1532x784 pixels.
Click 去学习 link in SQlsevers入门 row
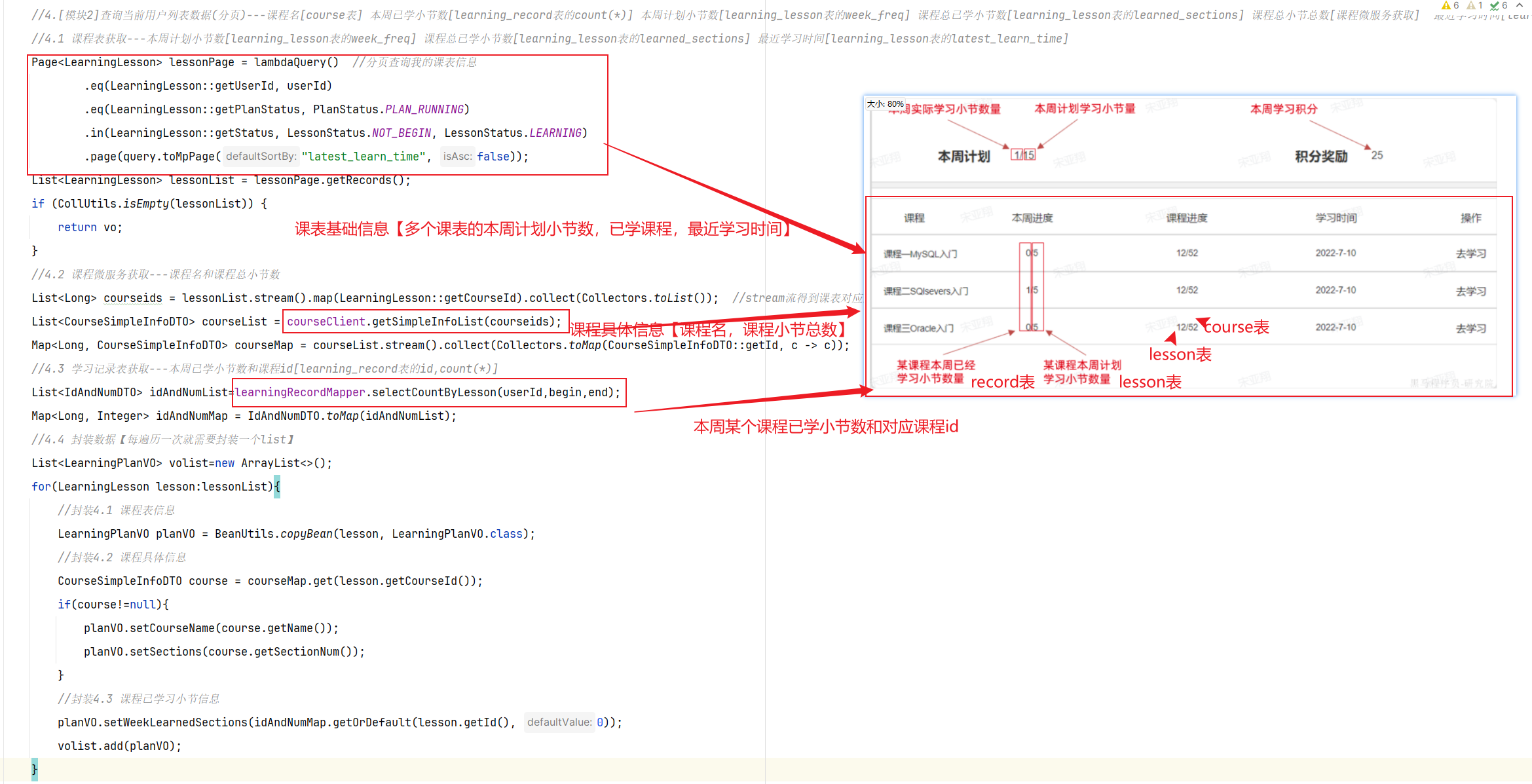1470,291
